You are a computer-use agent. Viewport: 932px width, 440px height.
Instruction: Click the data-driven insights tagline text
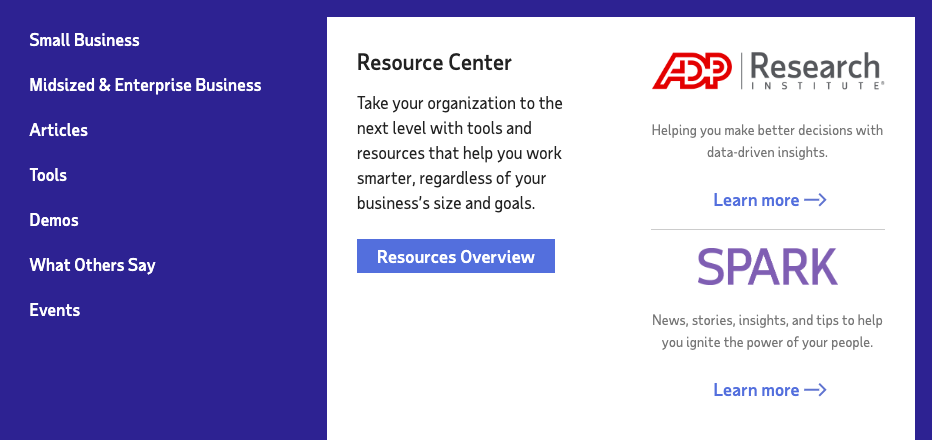click(767, 142)
